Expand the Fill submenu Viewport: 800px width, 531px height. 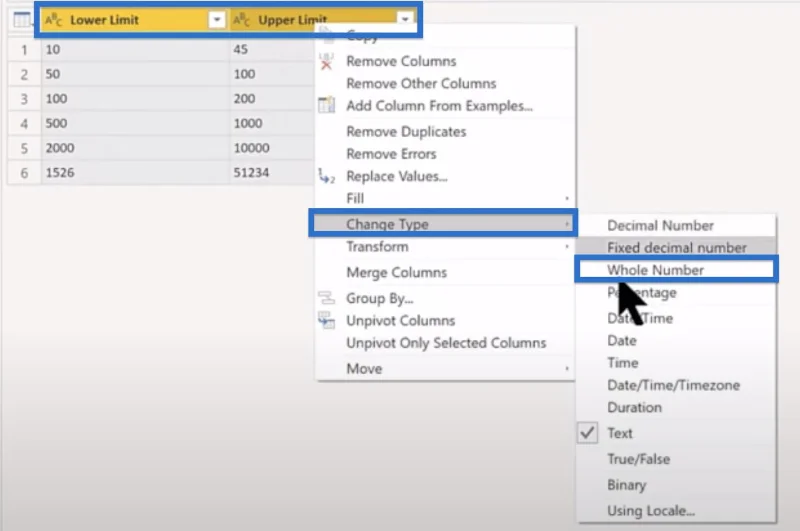tap(445, 198)
